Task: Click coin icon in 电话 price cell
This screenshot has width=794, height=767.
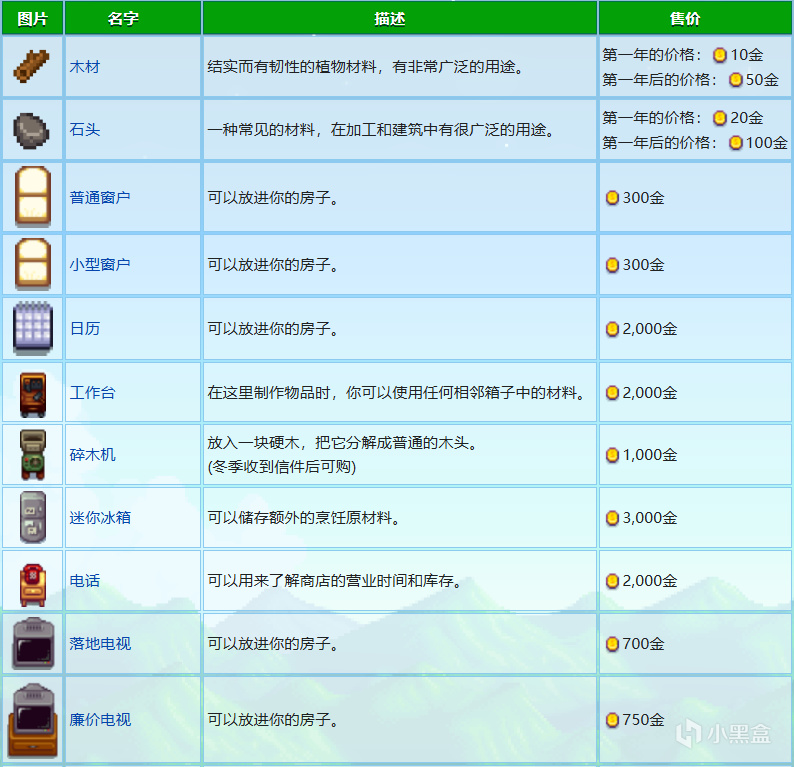Action: [612, 581]
